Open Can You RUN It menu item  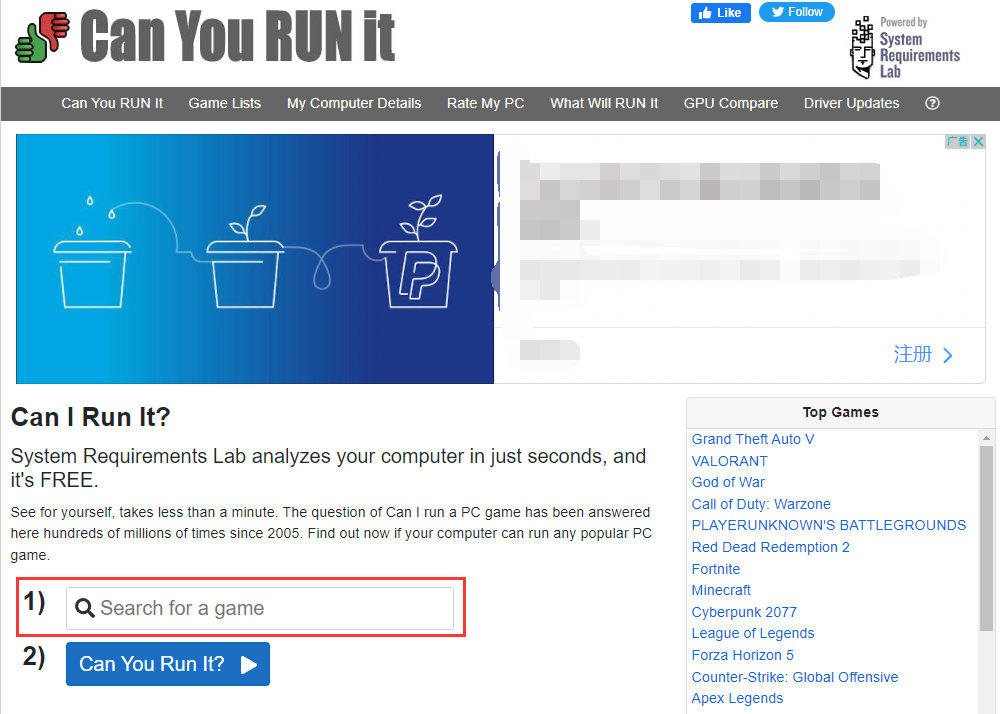click(112, 103)
